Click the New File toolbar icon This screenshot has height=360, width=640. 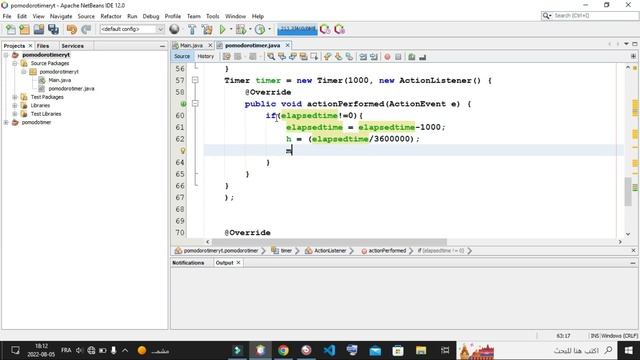tap(11, 29)
